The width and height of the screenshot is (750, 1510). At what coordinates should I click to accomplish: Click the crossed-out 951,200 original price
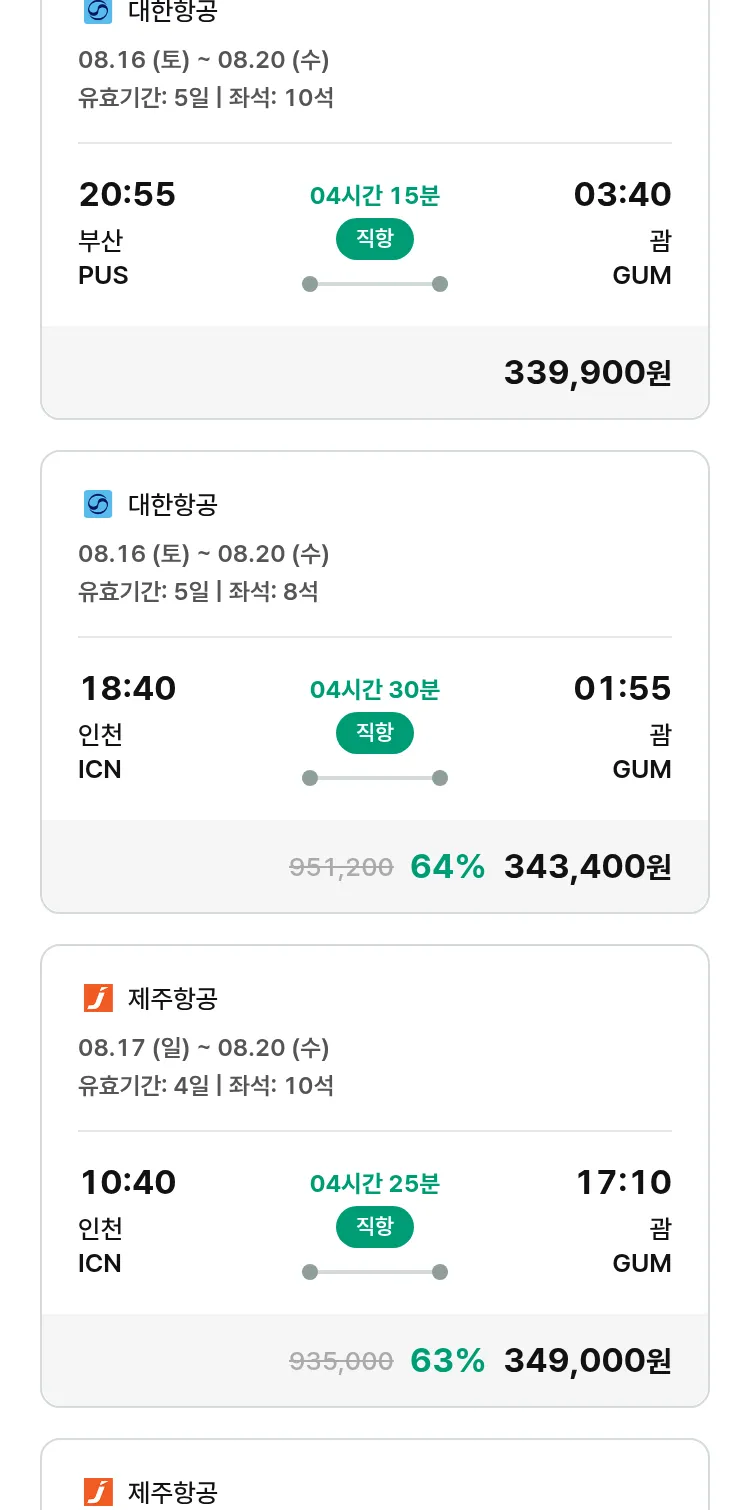(x=341, y=867)
